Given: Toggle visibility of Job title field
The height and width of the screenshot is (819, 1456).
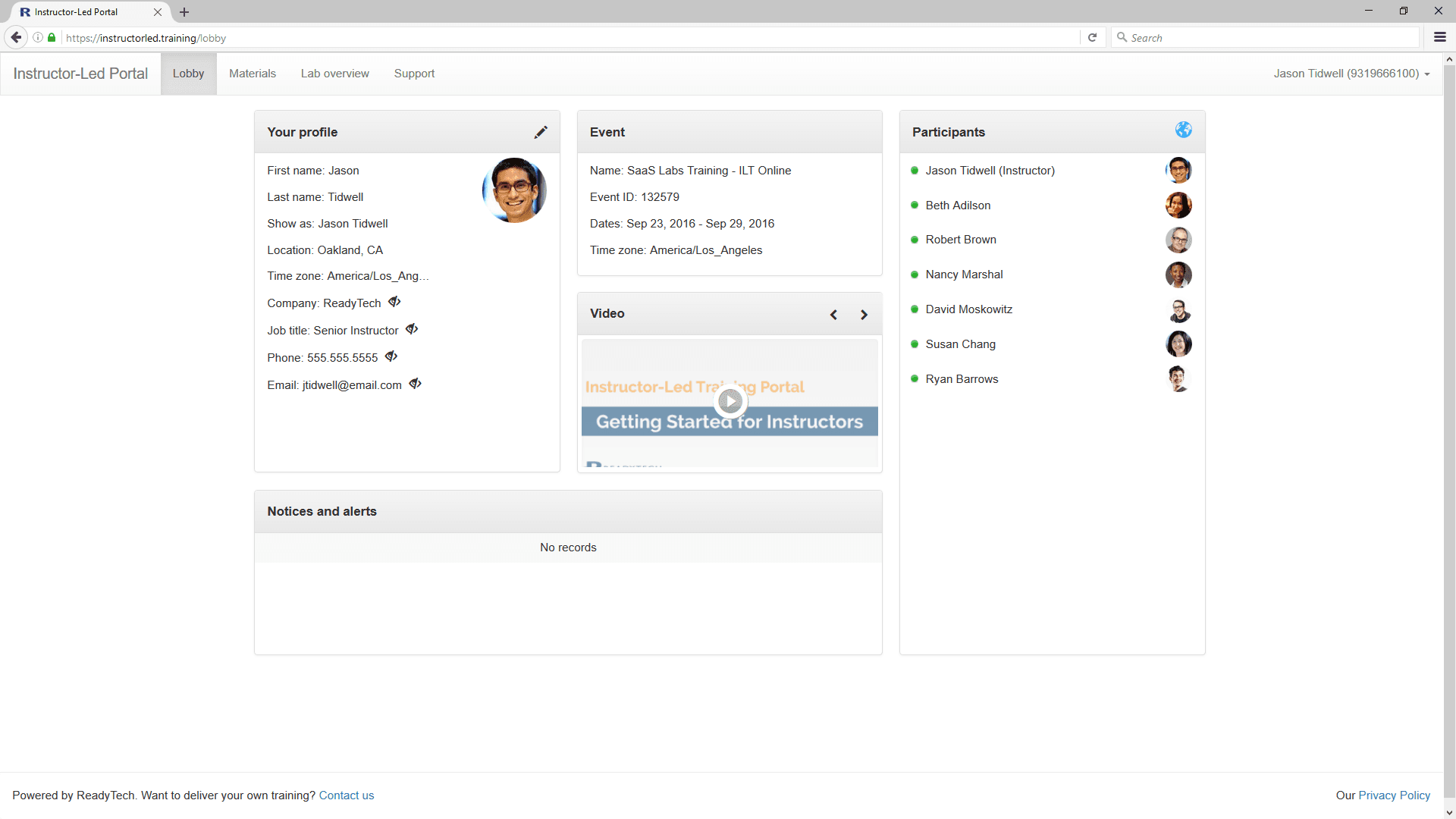Looking at the screenshot, I should coord(412,329).
